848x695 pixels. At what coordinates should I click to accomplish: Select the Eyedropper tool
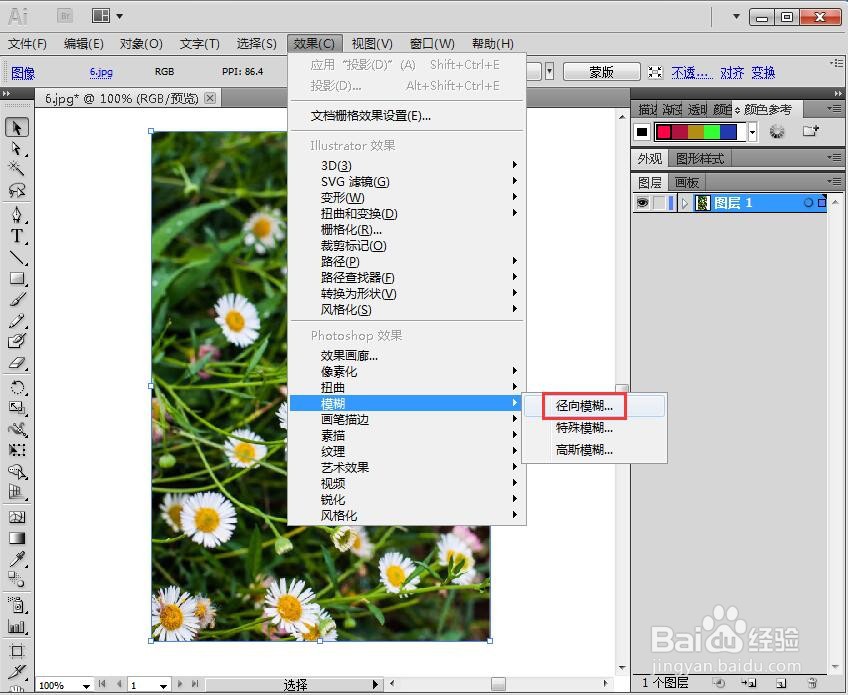point(17,559)
